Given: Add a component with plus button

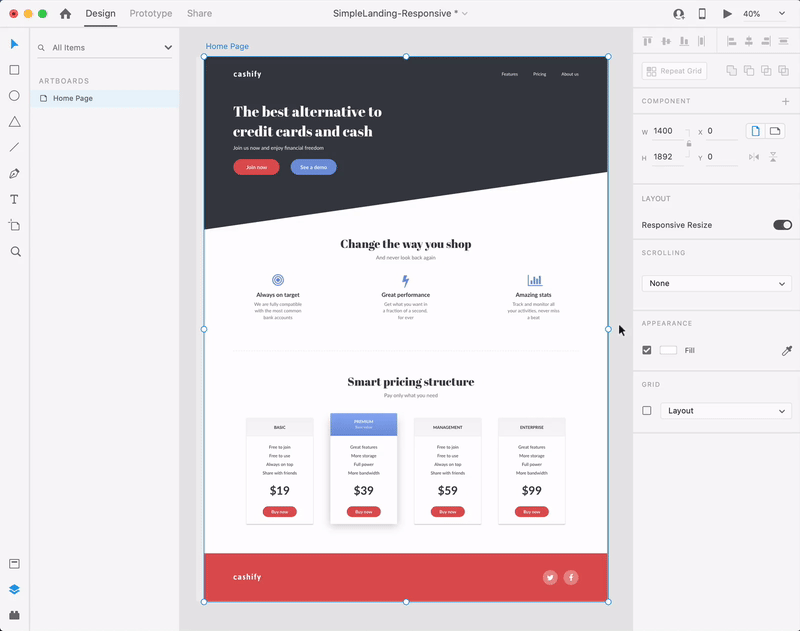Looking at the screenshot, I should coord(786,102).
